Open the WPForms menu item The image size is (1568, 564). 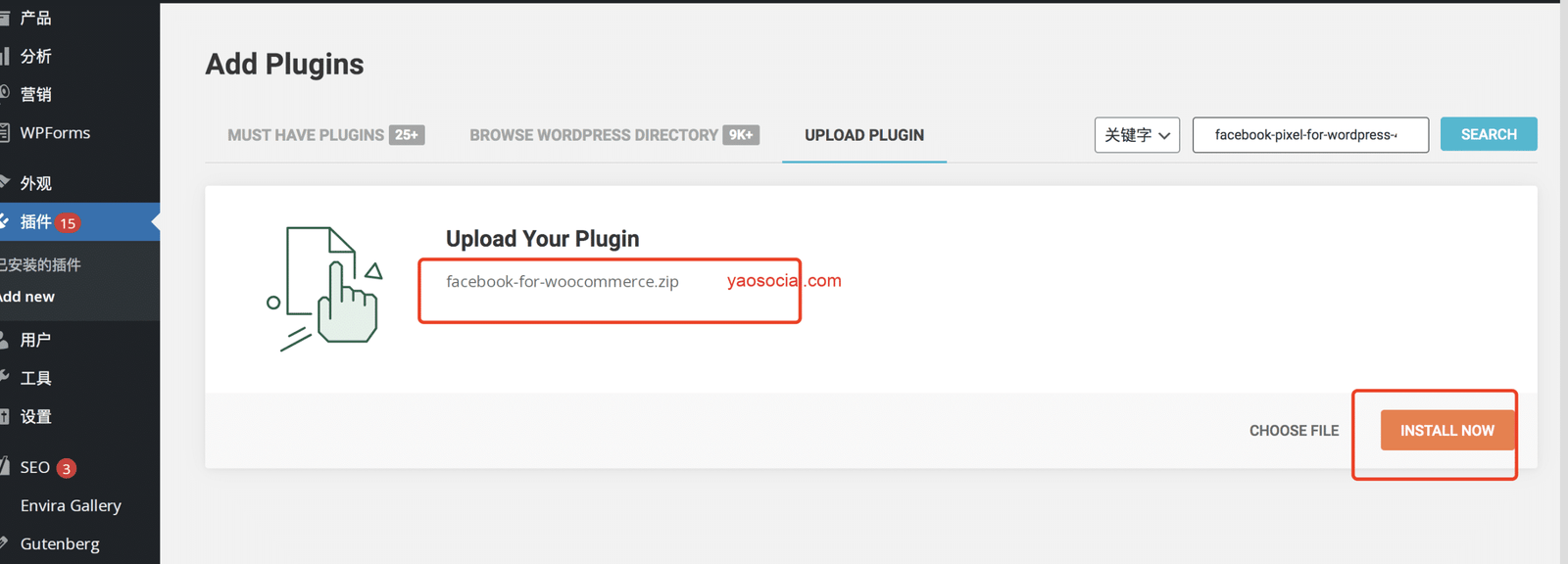pyautogui.click(x=55, y=132)
